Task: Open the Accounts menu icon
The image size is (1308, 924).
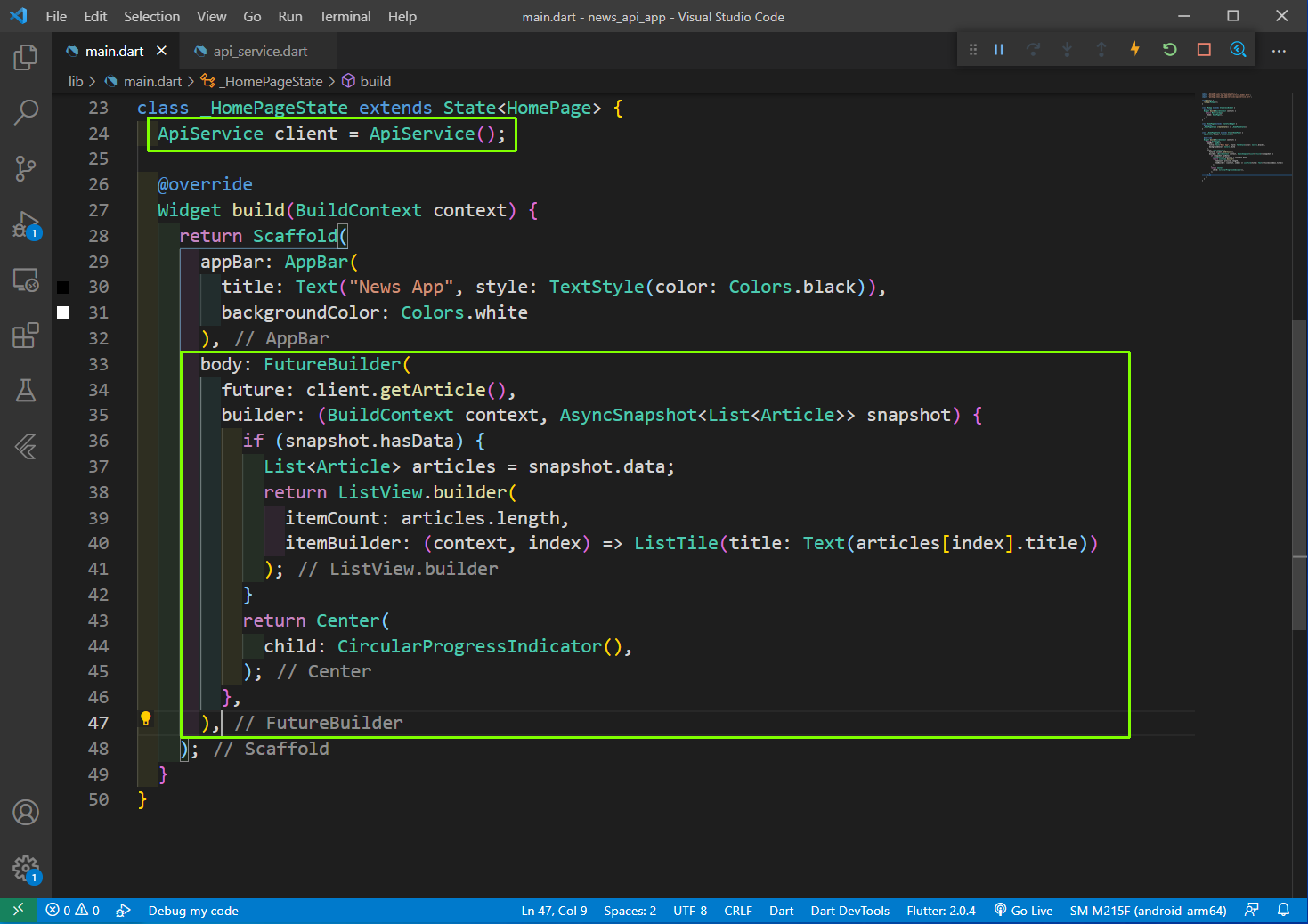Action: [x=26, y=813]
